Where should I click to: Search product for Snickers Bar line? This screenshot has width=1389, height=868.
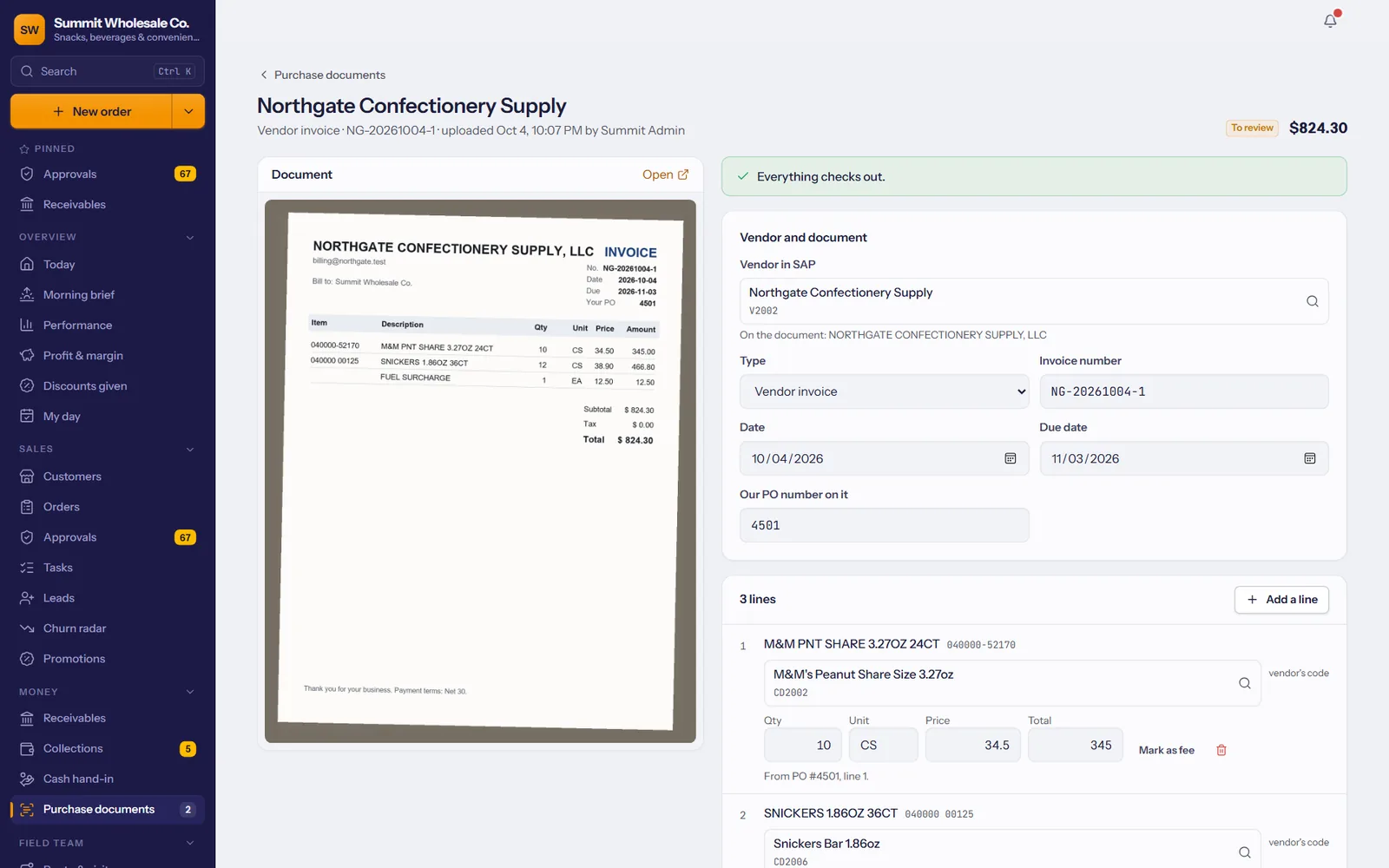[1244, 852]
